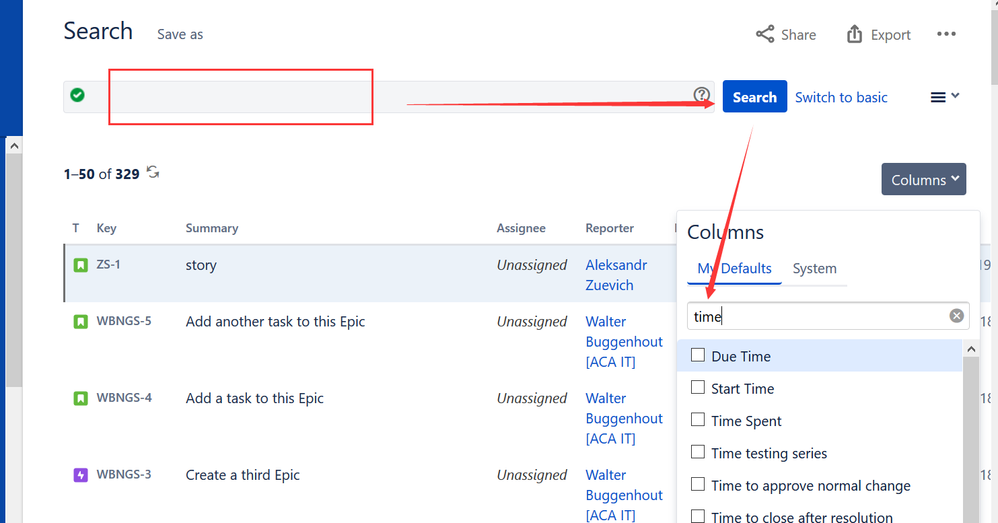This screenshot has height=523, width=998.
Task: Open the Columns dropdown button
Action: click(924, 179)
